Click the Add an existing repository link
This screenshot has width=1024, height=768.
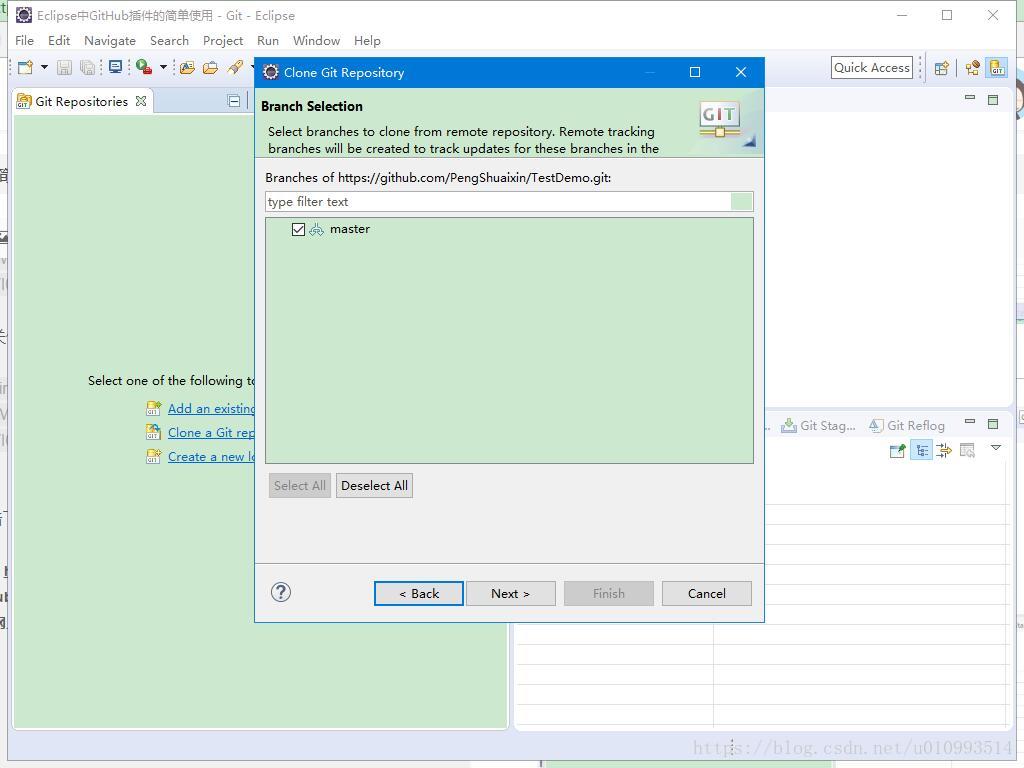pyautogui.click(x=211, y=408)
